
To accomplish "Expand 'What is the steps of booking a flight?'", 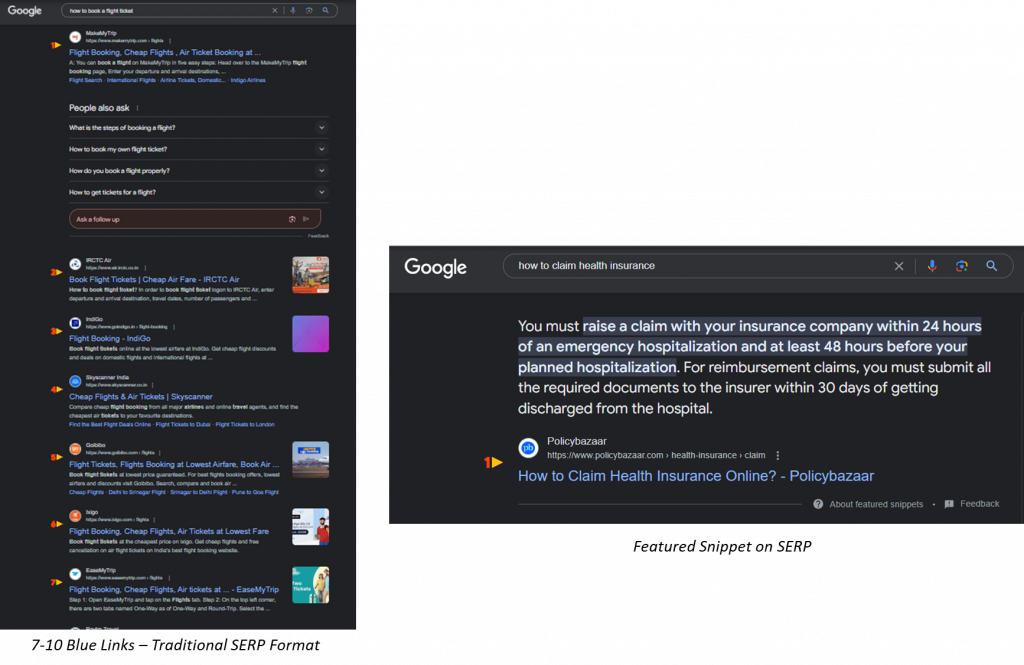I will point(199,128).
